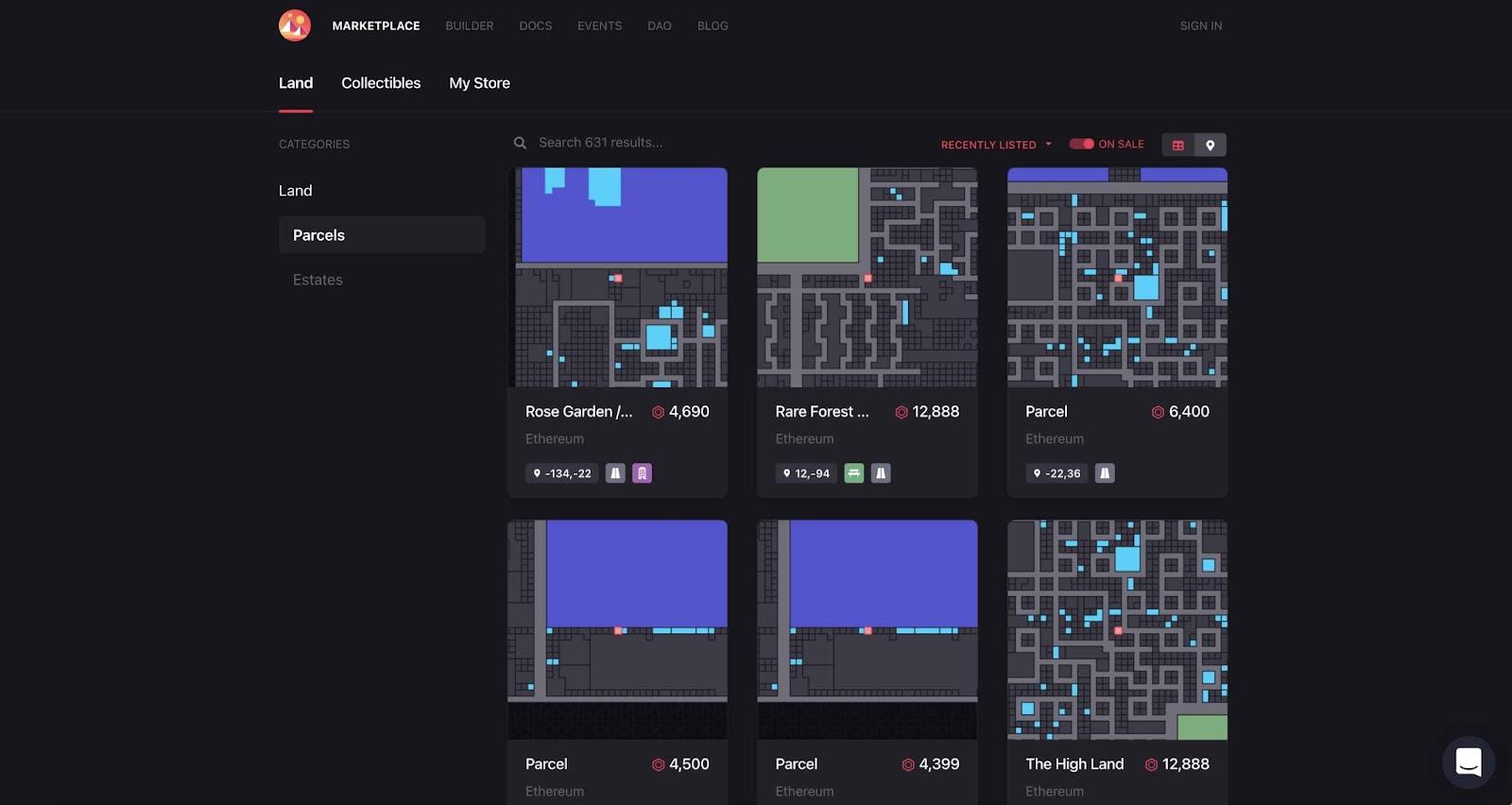Open the My Store tab
Viewport: 1512px width, 805px height.
(x=480, y=83)
